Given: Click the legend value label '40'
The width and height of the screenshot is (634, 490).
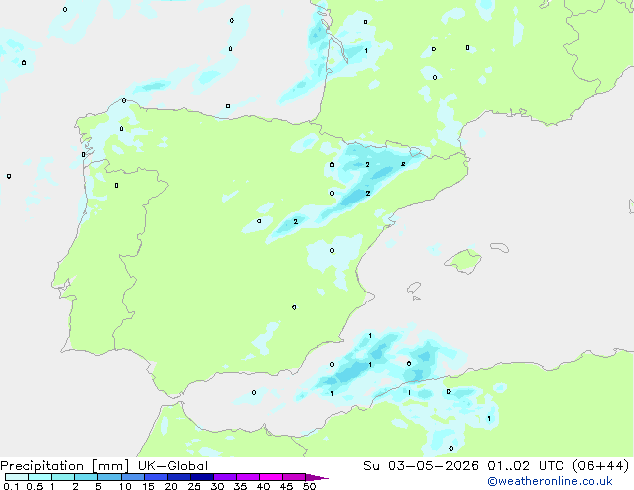Looking at the screenshot, I should pos(263,486).
